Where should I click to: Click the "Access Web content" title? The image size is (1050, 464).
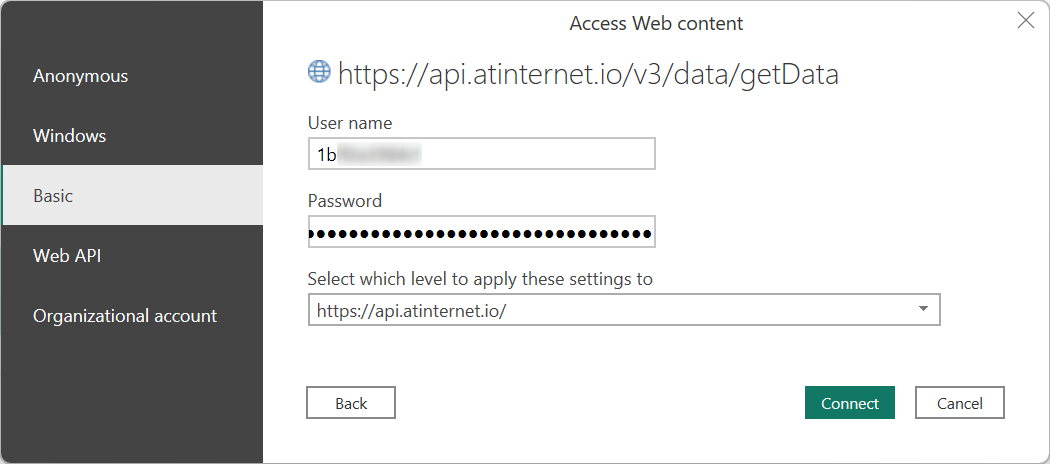pyautogui.click(x=656, y=23)
